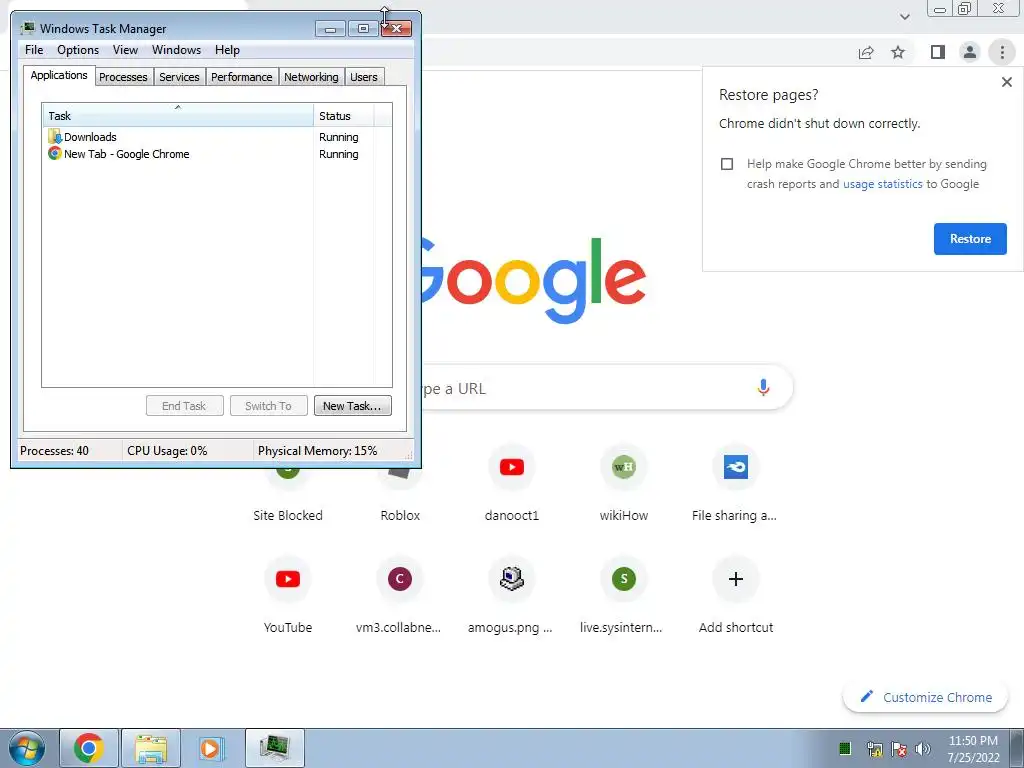Select the New Tab - Google Chrome task

[178, 154]
